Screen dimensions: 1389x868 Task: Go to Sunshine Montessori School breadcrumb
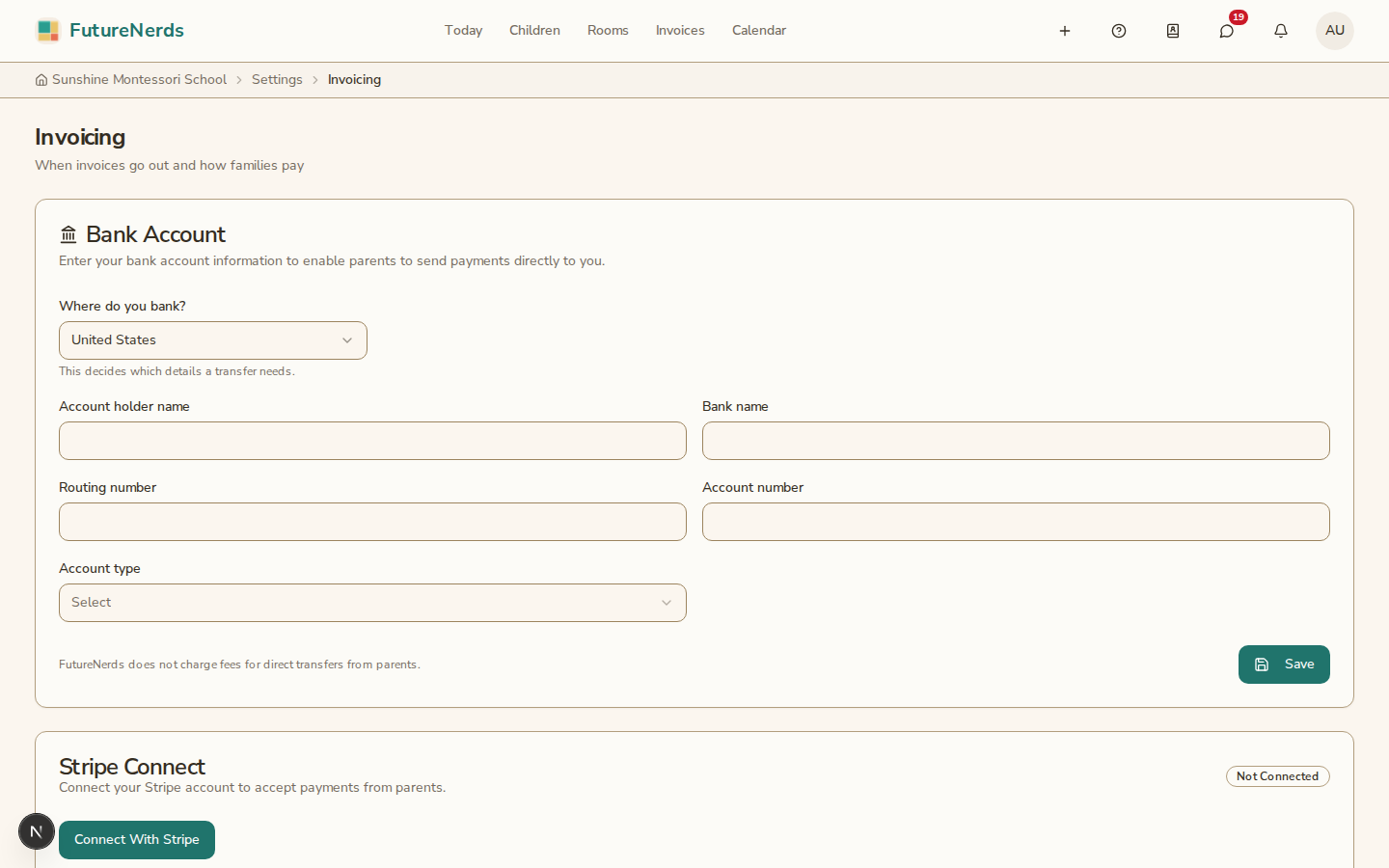pyautogui.click(x=139, y=80)
